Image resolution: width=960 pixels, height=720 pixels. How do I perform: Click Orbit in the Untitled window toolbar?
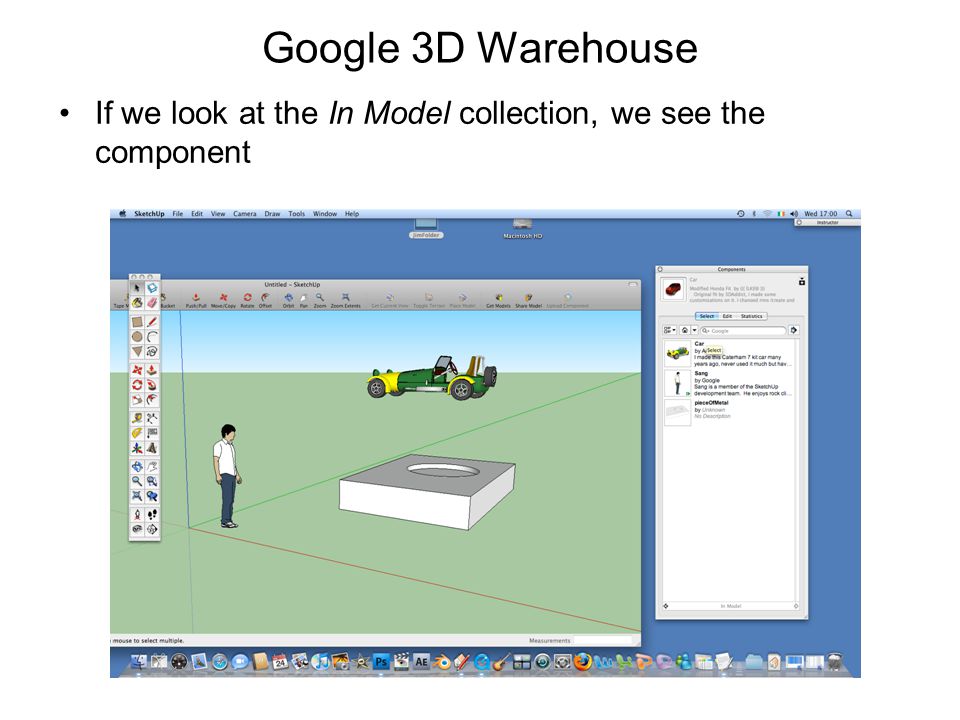tap(288, 300)
